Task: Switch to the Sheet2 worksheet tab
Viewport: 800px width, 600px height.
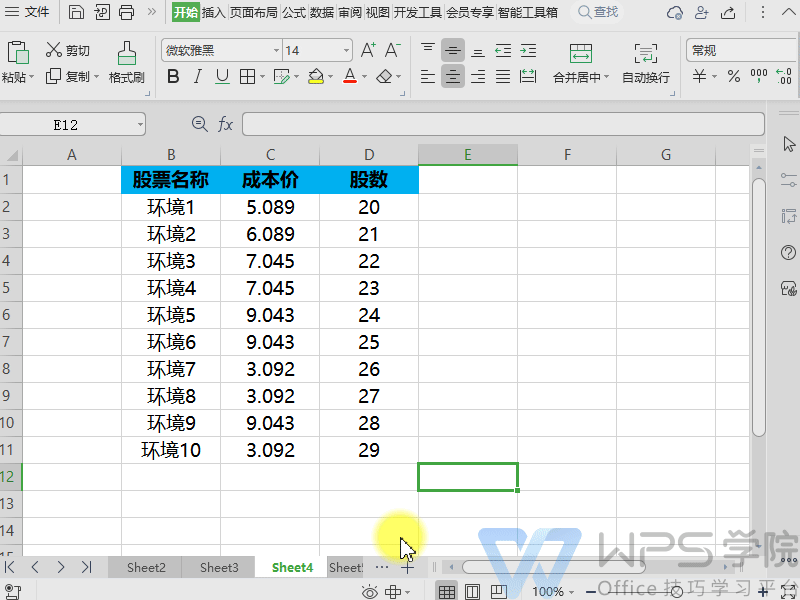Action: tap(146, 567)
